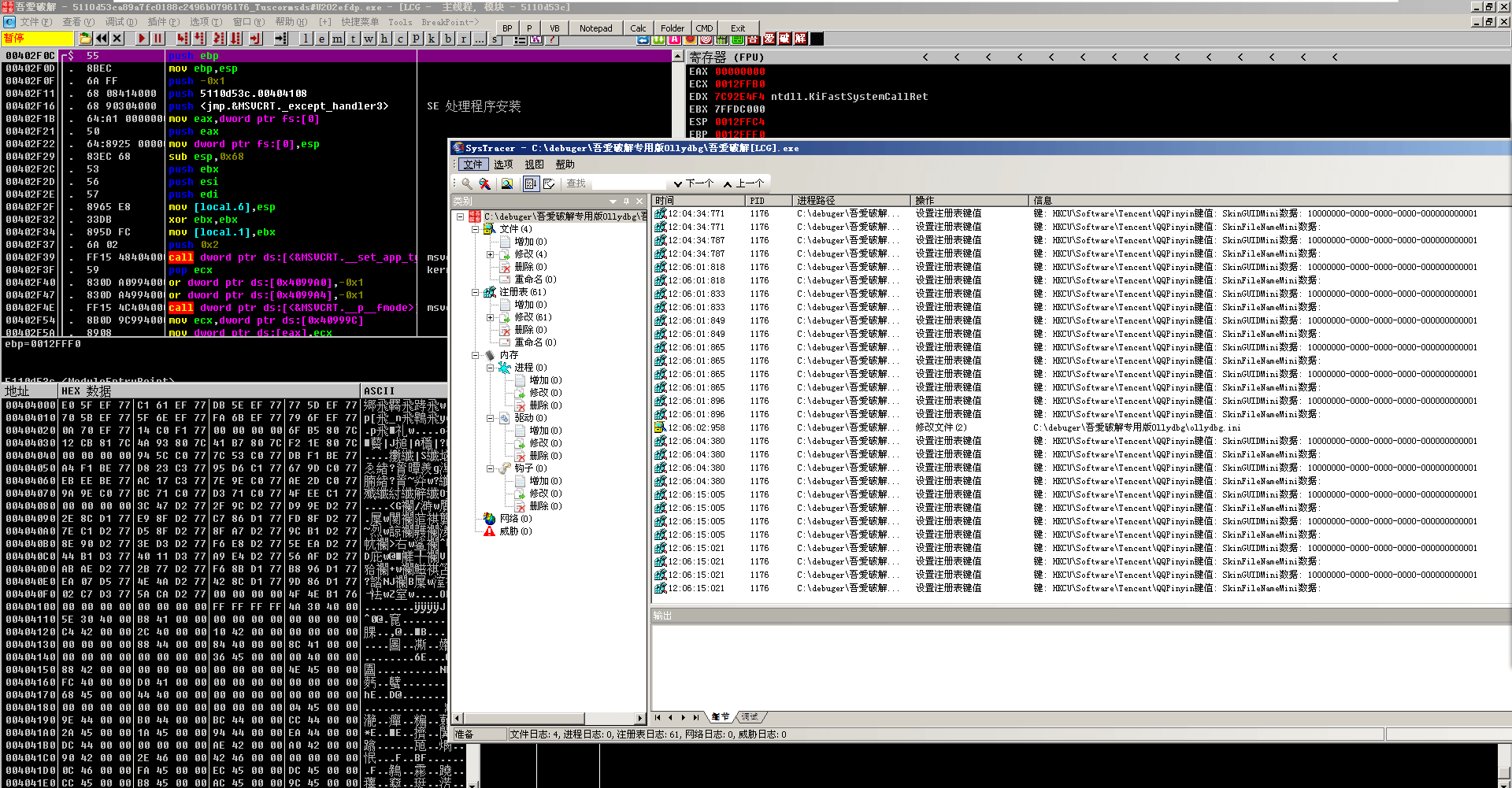The image size is (1512, 788).
Task: Click the magnifier icon in SysTracer toolbar
Action: [467, 183]
